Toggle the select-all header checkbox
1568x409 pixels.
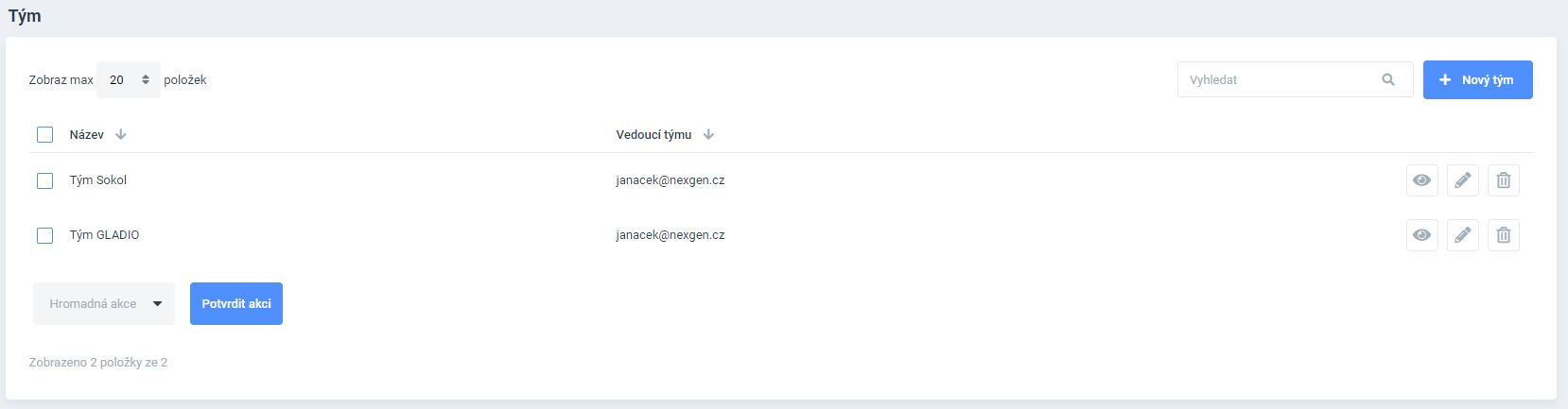pos(44,135)
